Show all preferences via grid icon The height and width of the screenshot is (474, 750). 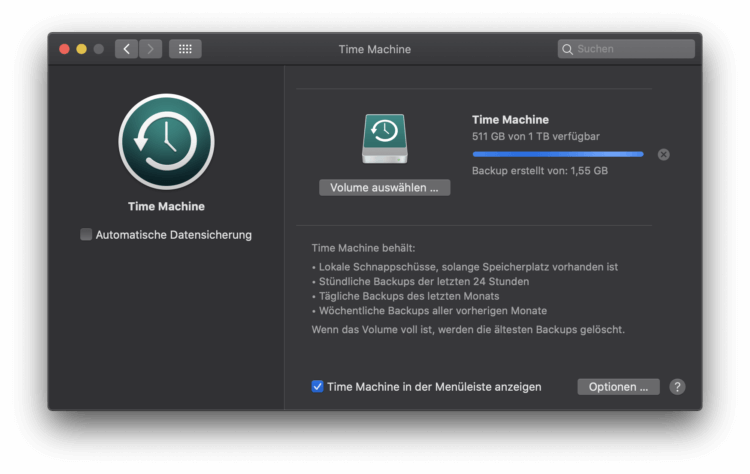click(185, 49)
